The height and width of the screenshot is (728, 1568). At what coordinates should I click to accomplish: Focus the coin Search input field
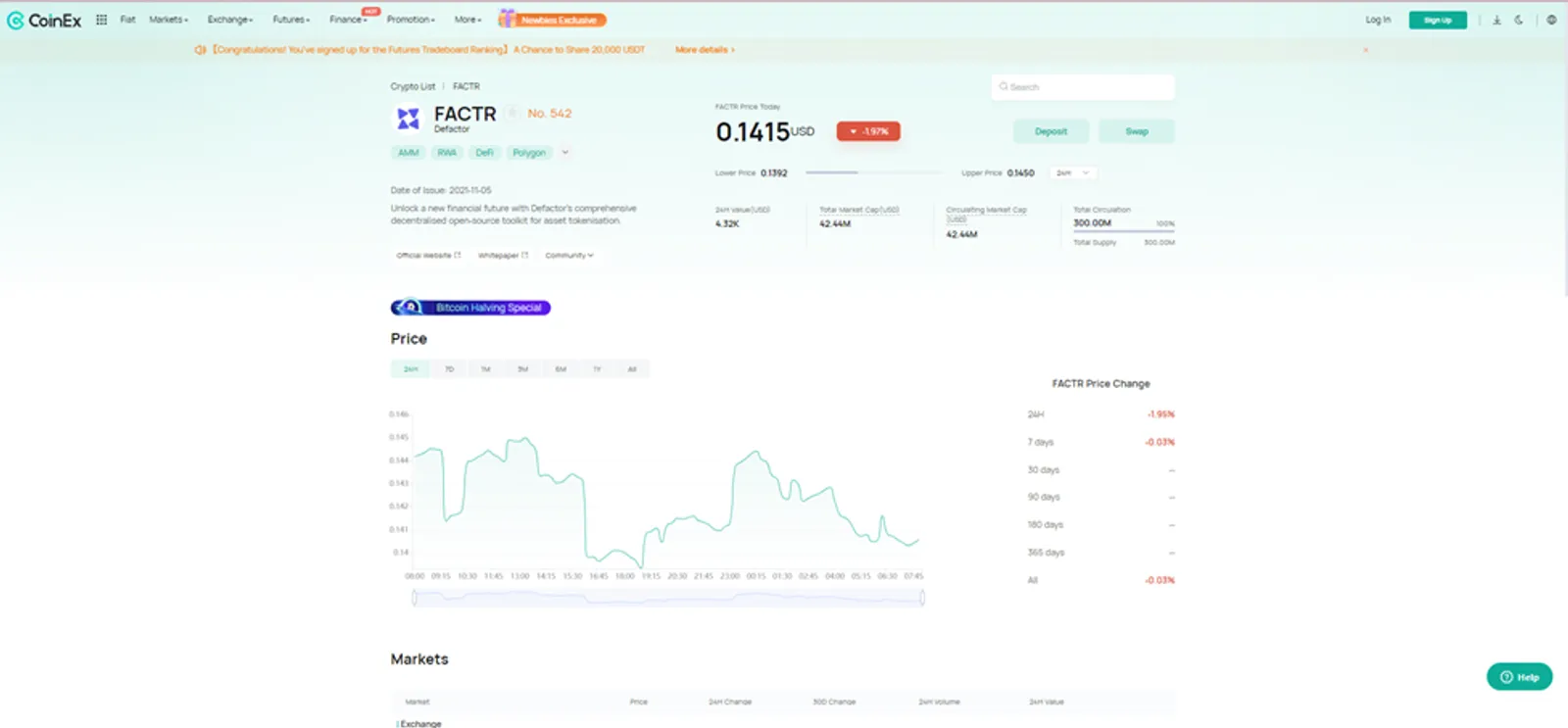(x=1083, y=87)
